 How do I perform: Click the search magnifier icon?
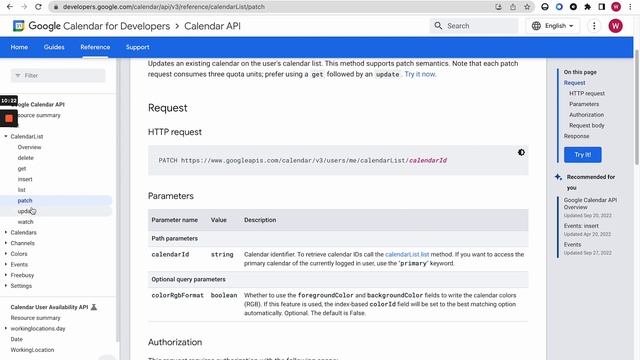pos(438,26)
